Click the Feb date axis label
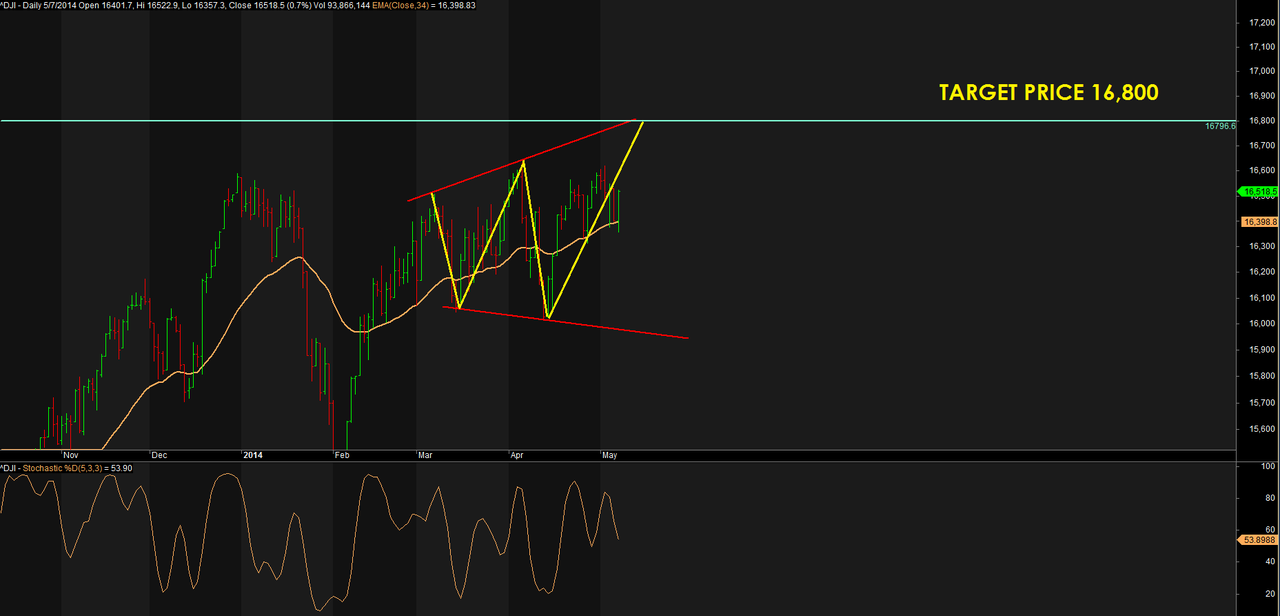The image size is (1280, 616). click(342, 455)
